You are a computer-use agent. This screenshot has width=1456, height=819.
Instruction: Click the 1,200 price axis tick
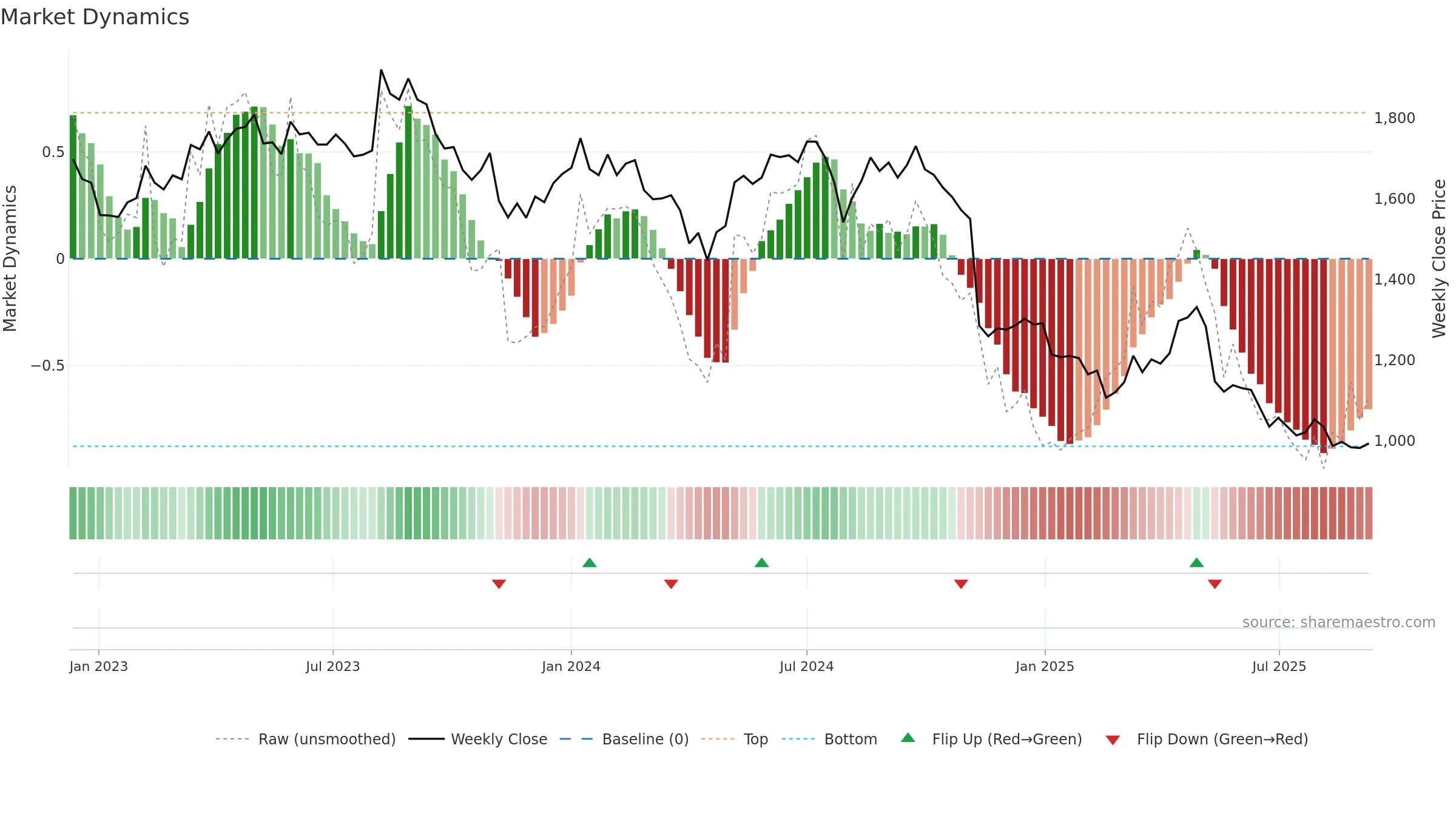[1395, 360]
